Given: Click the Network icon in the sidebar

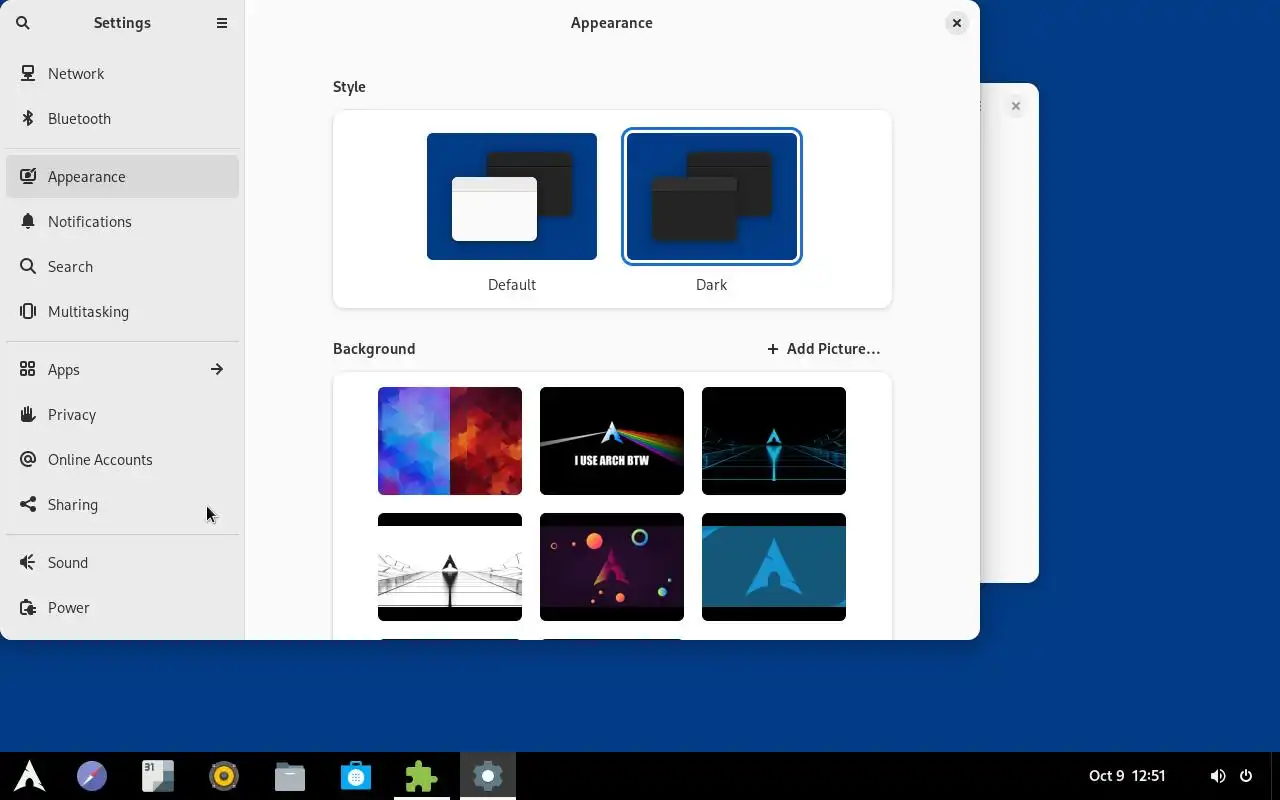Looking at the screenshot, I should click(28, 73).
